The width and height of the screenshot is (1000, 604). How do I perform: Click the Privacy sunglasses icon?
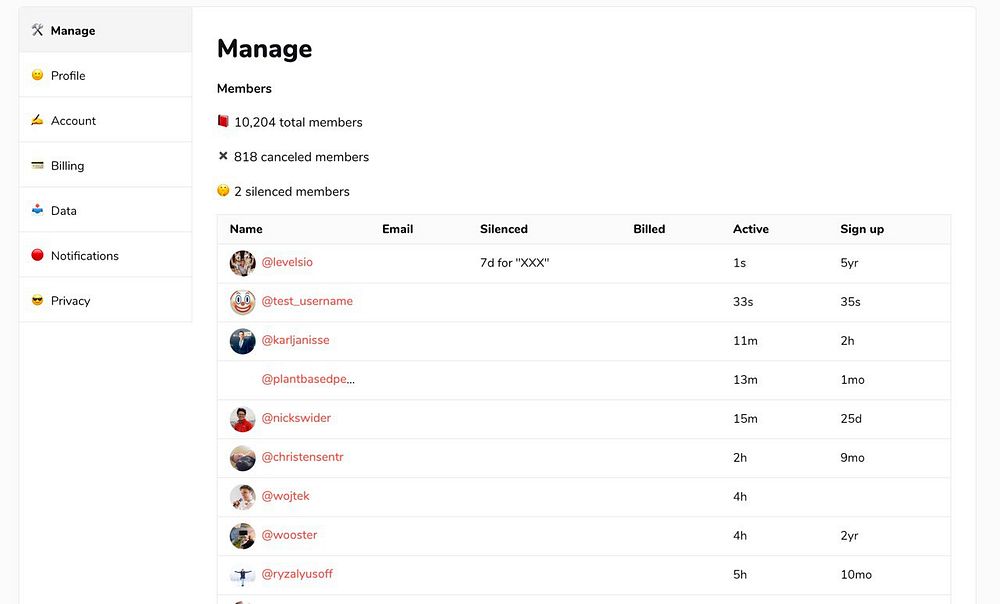[x=37, y=300]
